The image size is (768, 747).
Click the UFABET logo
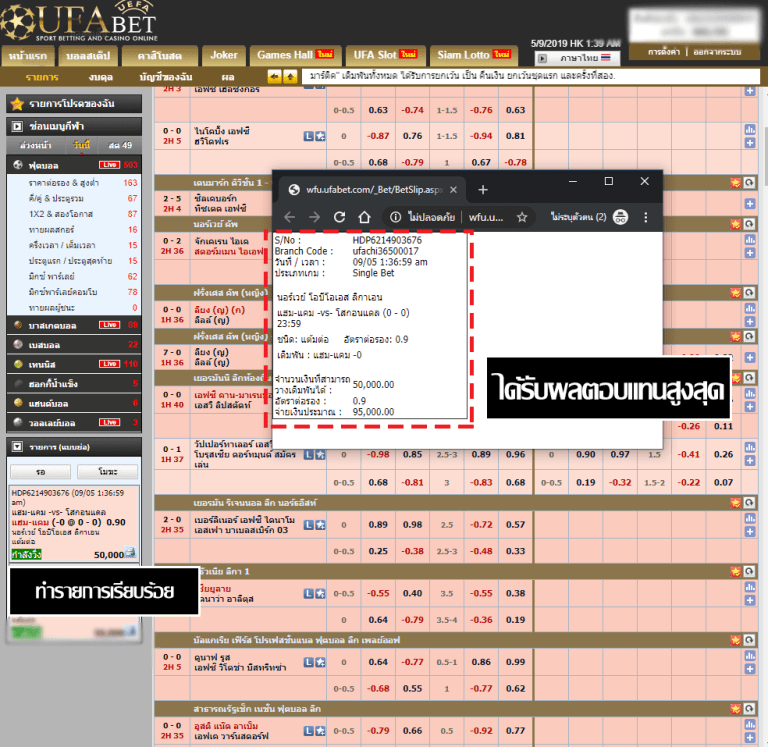79,22
